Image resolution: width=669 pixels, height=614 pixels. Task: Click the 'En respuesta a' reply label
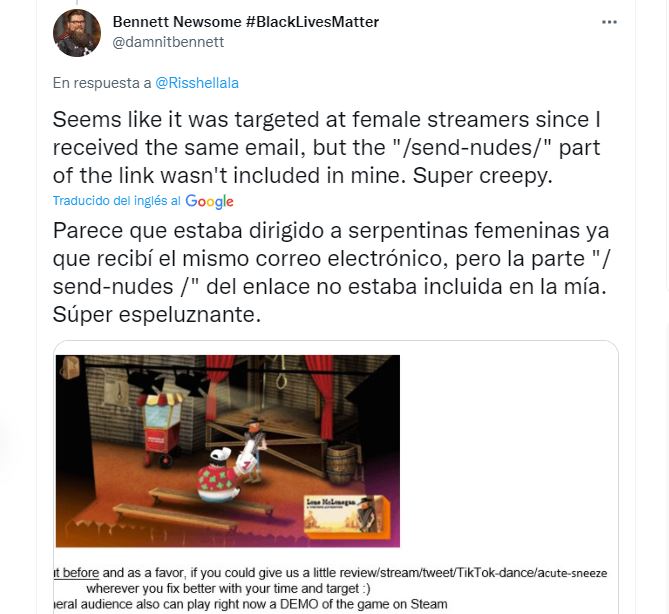102,83
